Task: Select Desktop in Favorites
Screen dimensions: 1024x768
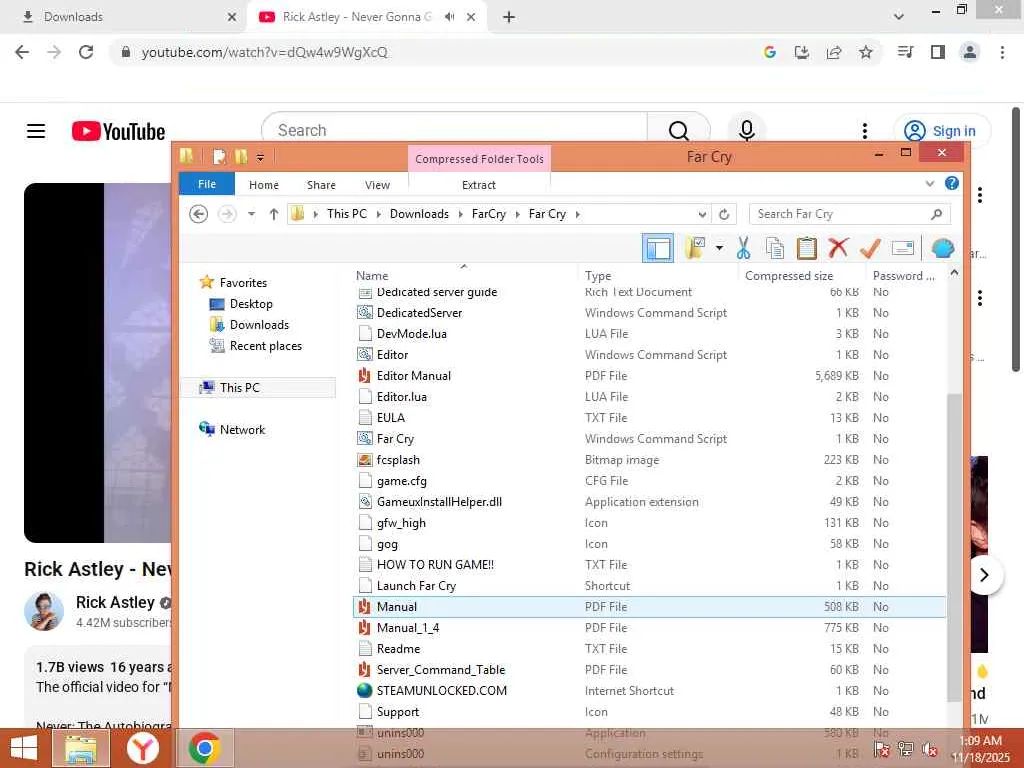Action: coord(251,304)
